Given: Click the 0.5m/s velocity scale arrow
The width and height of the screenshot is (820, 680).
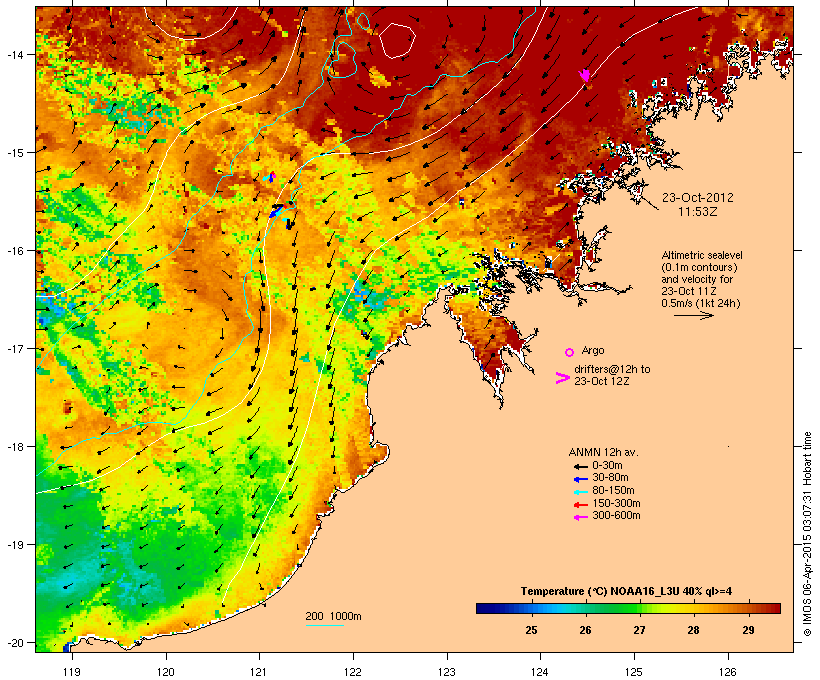Looking at the screenshot, I should pos(693,315).
